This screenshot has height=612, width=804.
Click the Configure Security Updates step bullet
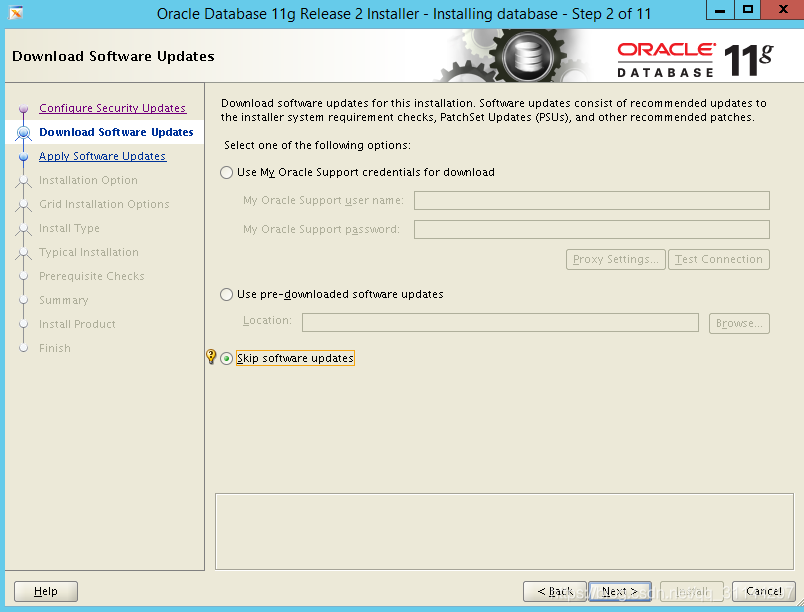coord(23,109)
